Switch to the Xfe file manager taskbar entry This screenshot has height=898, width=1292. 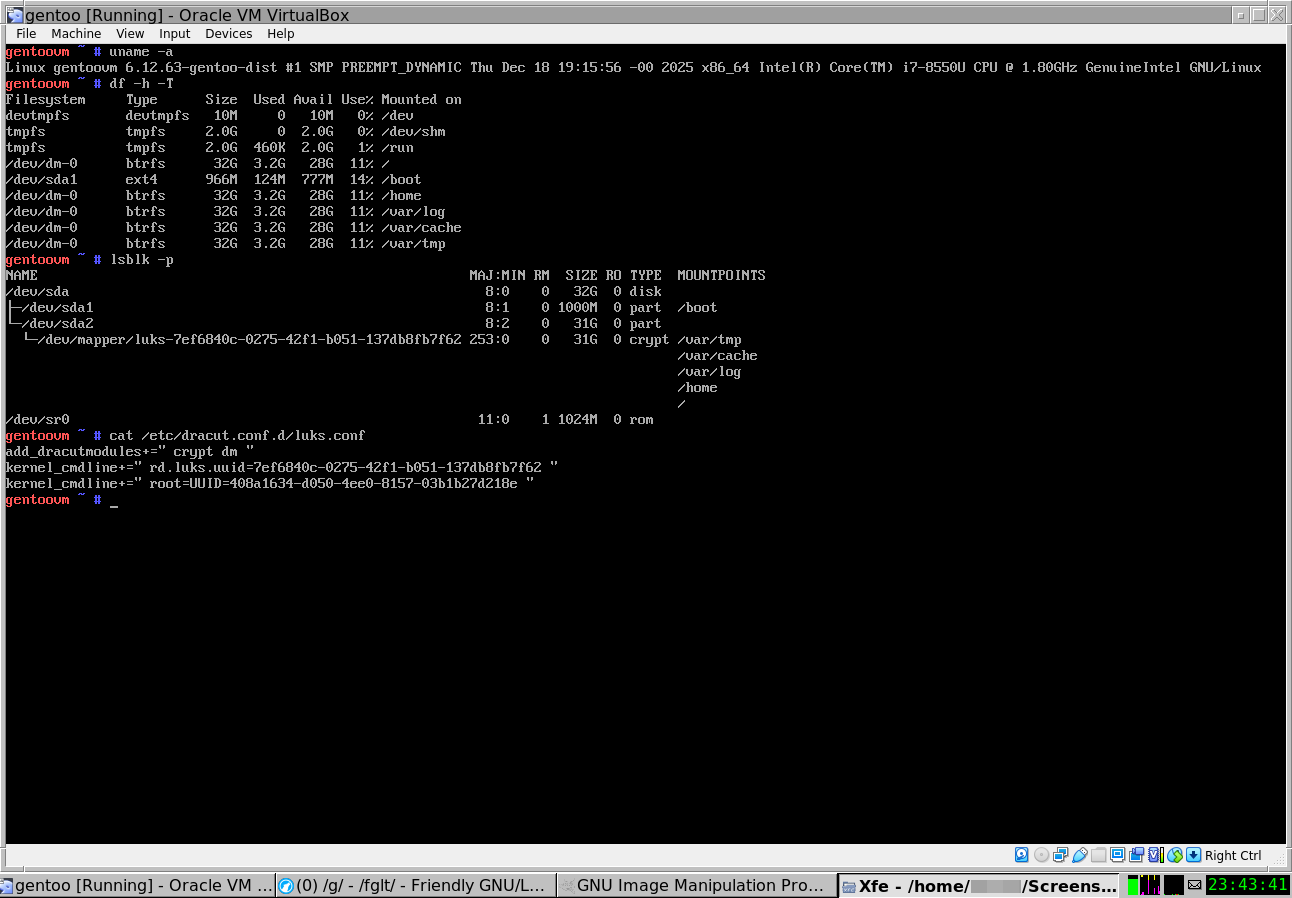978,885
